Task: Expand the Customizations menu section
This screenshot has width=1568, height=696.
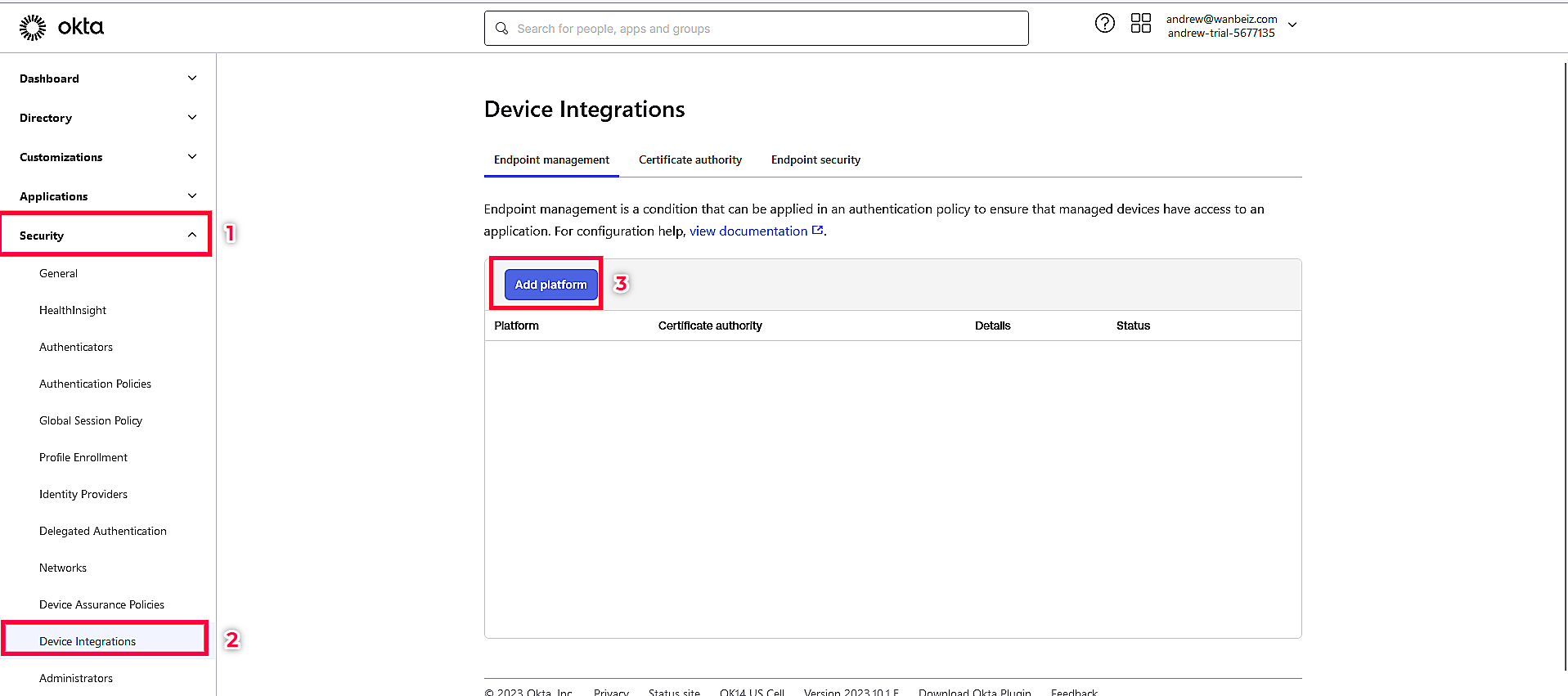Action: tap(192, 157)
